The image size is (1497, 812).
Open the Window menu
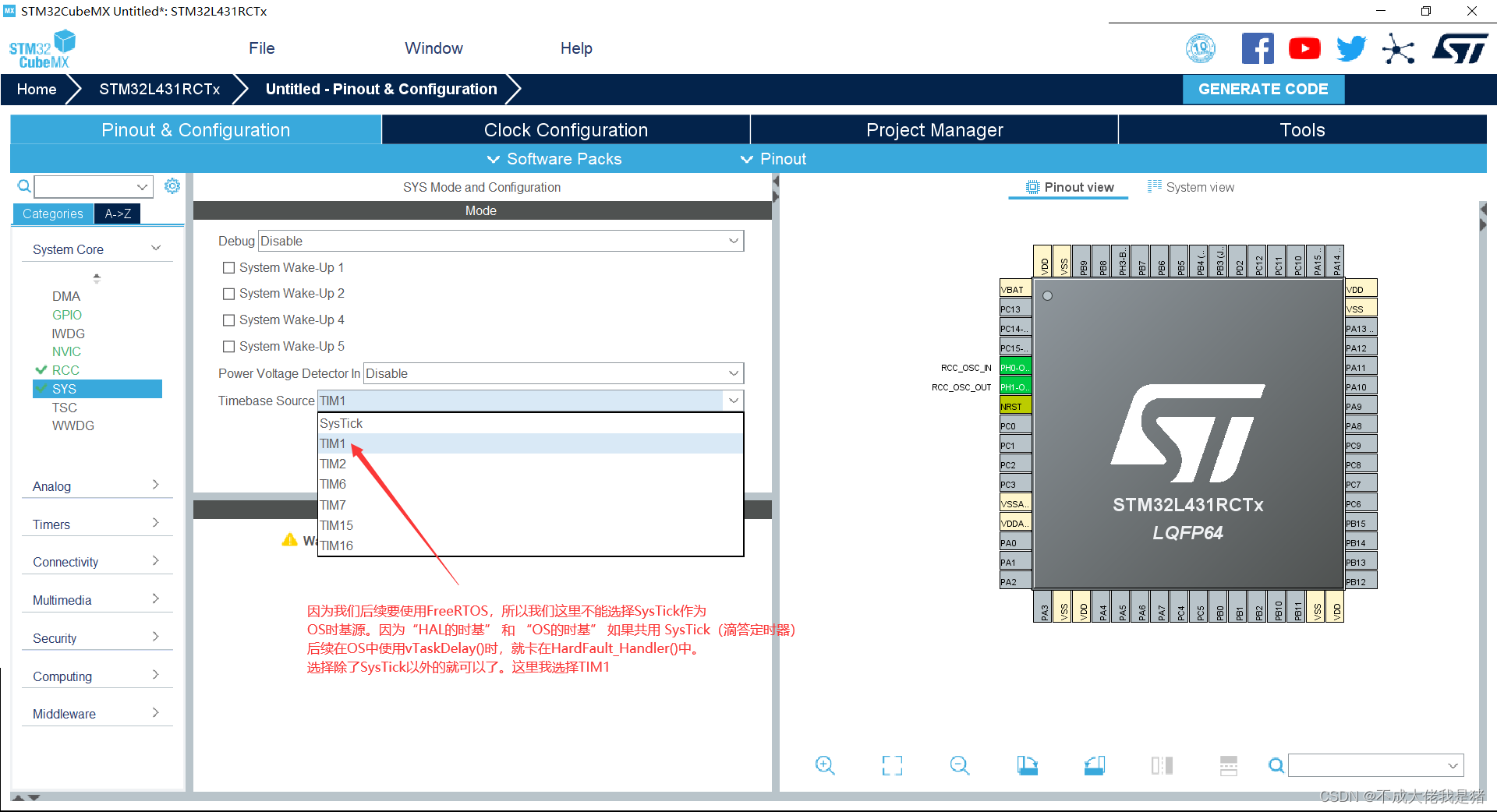(434, 48)
